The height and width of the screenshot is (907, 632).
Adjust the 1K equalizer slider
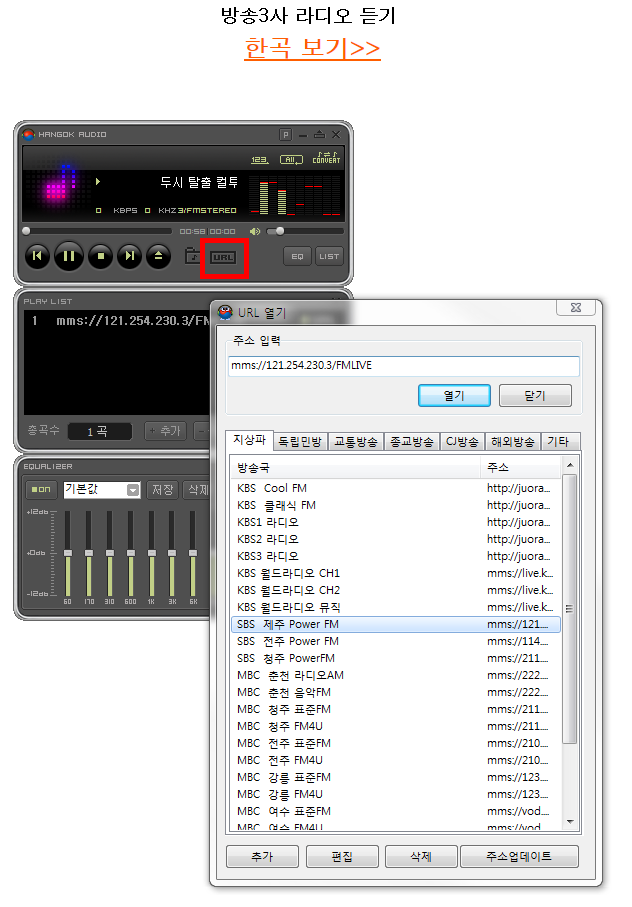point(151,554)
